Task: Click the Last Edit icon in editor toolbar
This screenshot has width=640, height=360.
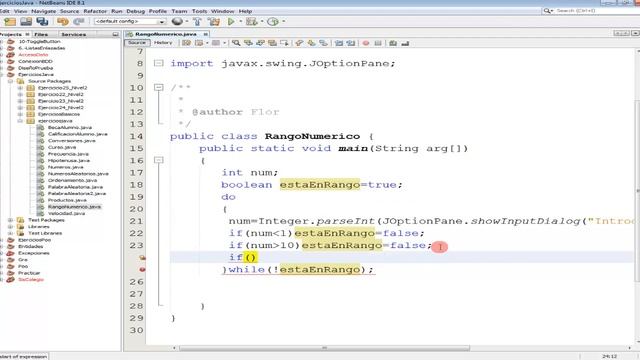Action: [187, 43]
